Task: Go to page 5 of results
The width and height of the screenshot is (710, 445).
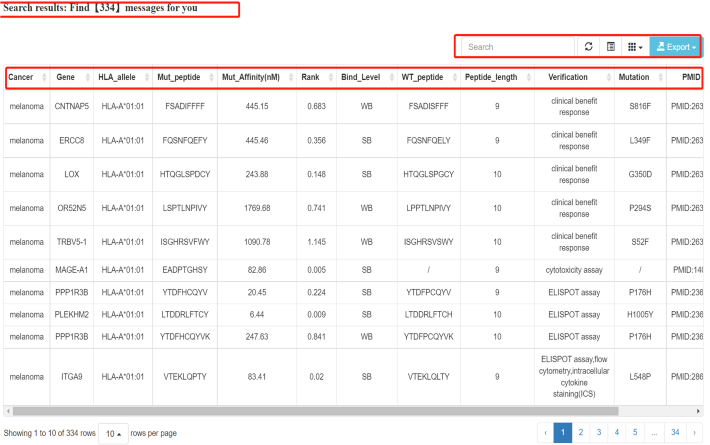Action: (636, 432)
